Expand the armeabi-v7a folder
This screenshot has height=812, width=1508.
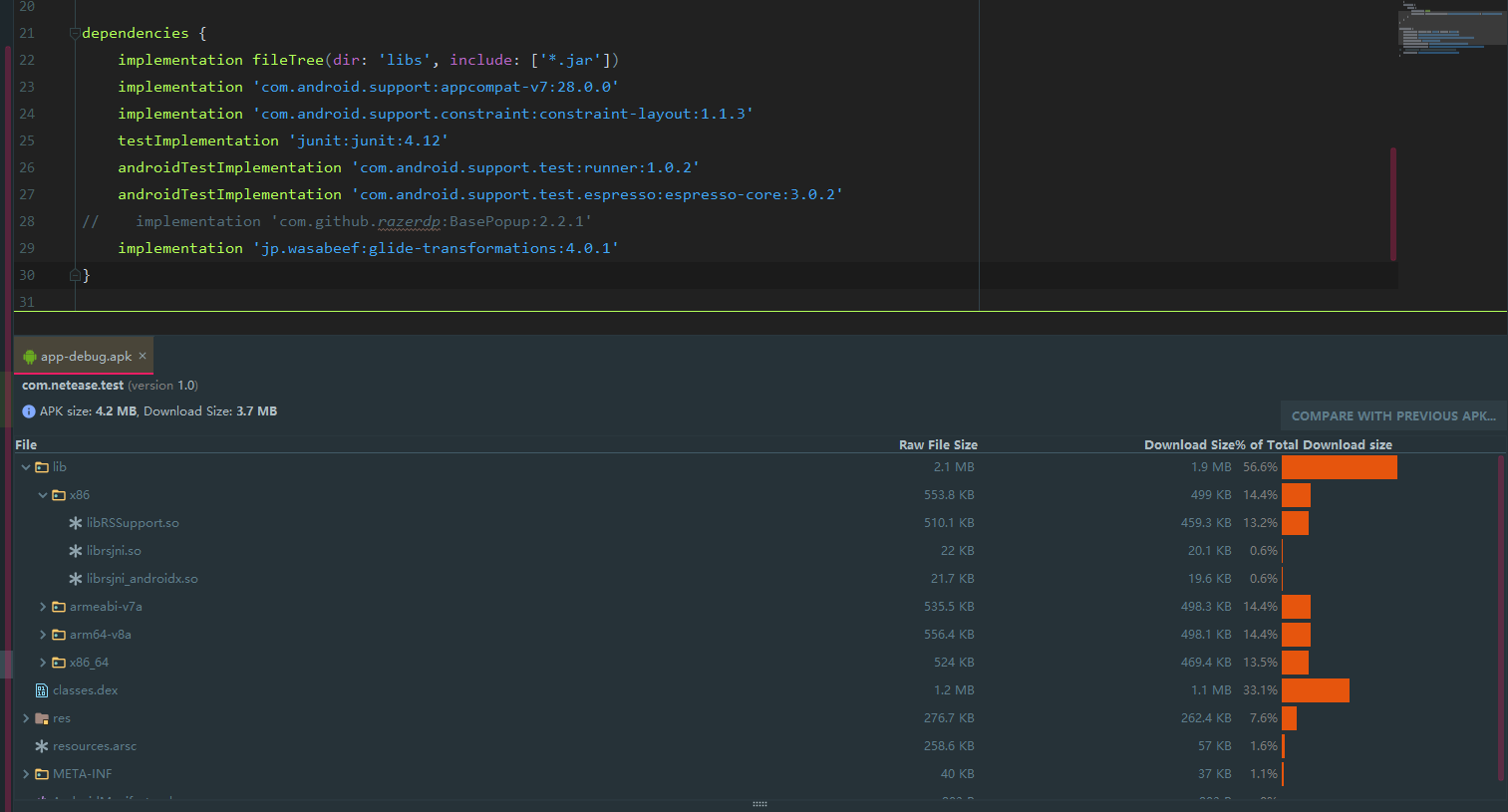pos(42,606)
